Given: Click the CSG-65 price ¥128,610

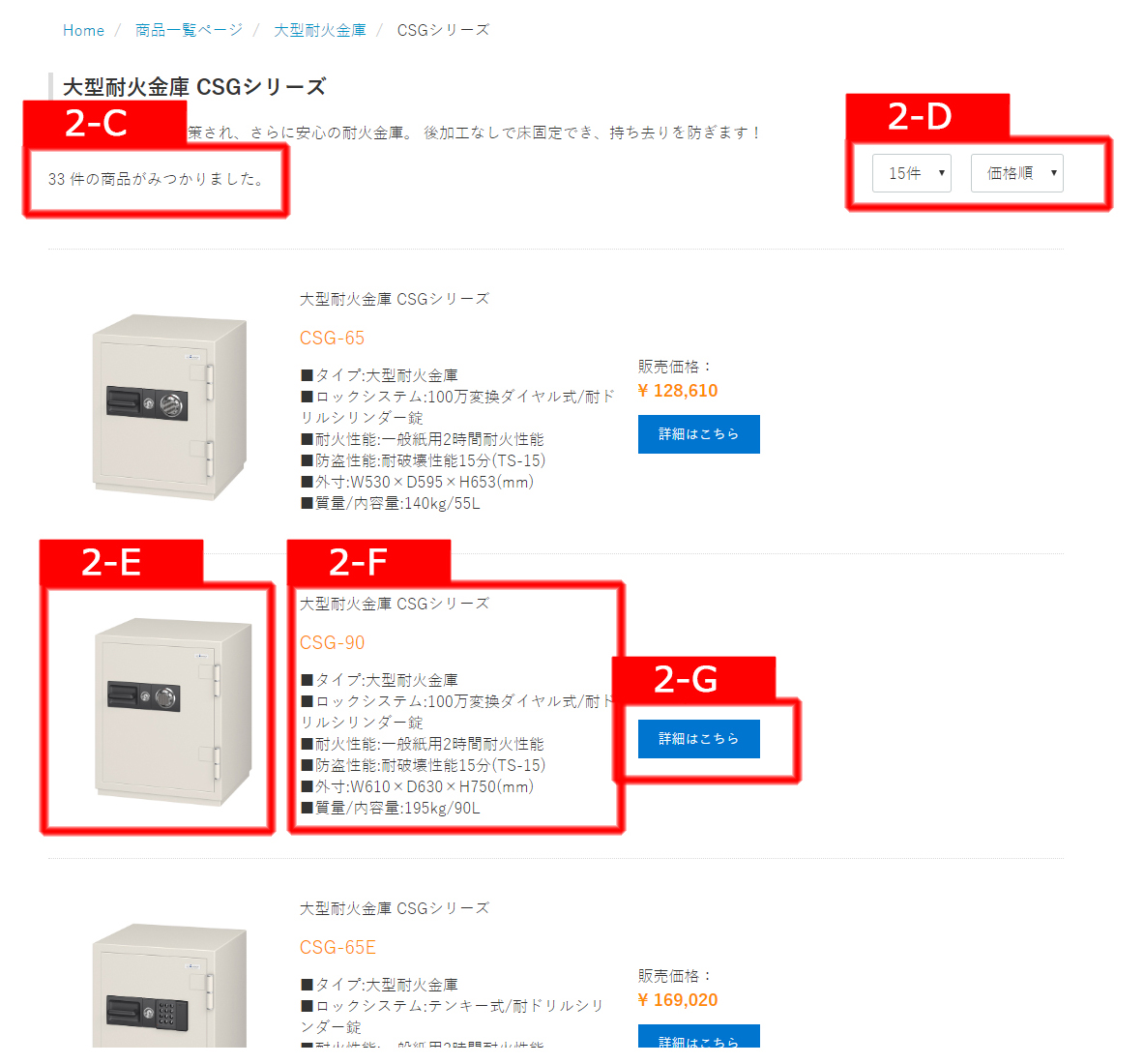Looking at the screenshot, I should [x=678, y=391].
